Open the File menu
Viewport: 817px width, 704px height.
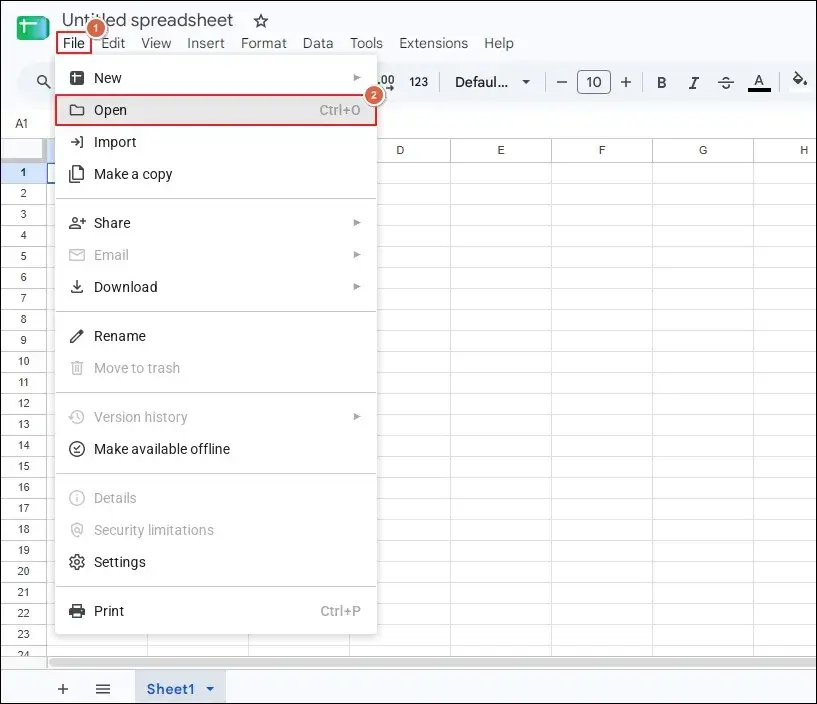pyautogui.click(x=73, y=43)
